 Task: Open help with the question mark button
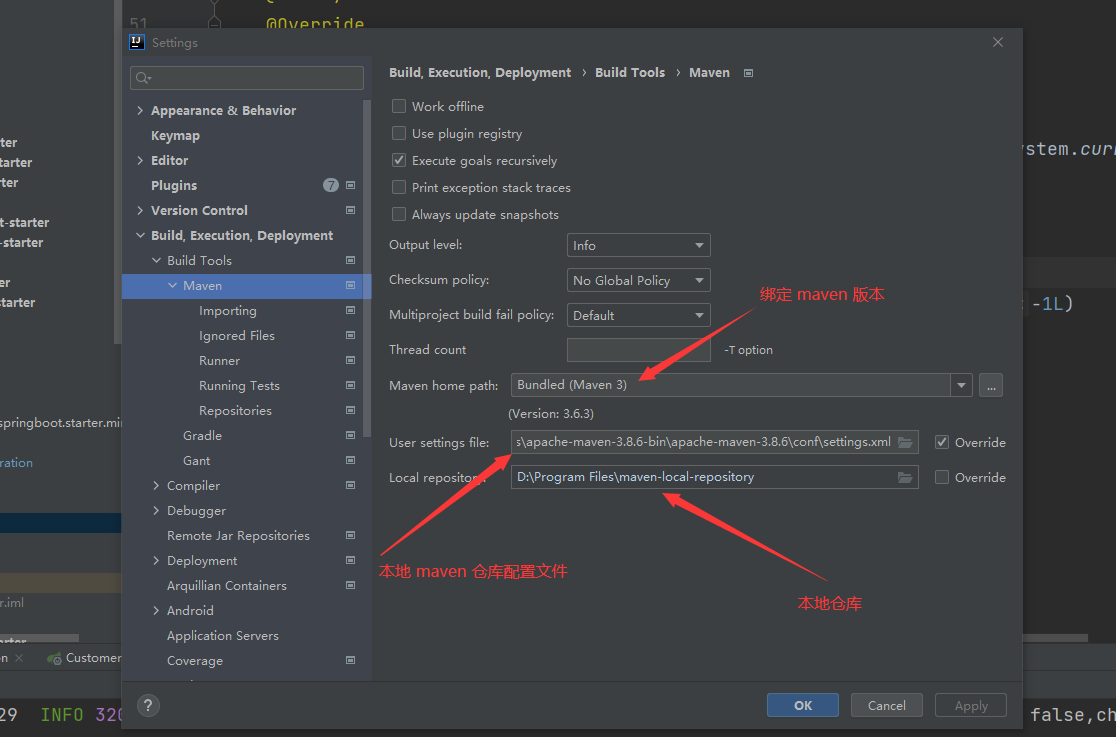(x=148, y=706)
